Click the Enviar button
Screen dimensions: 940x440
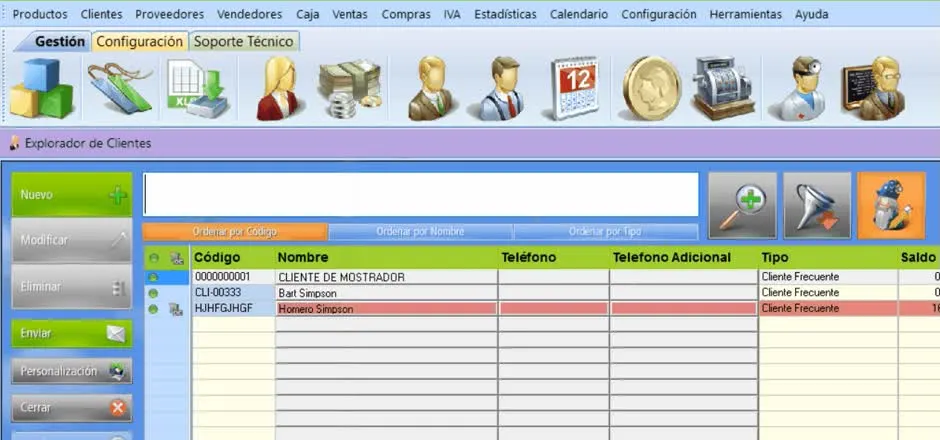[x=71, y=334]
